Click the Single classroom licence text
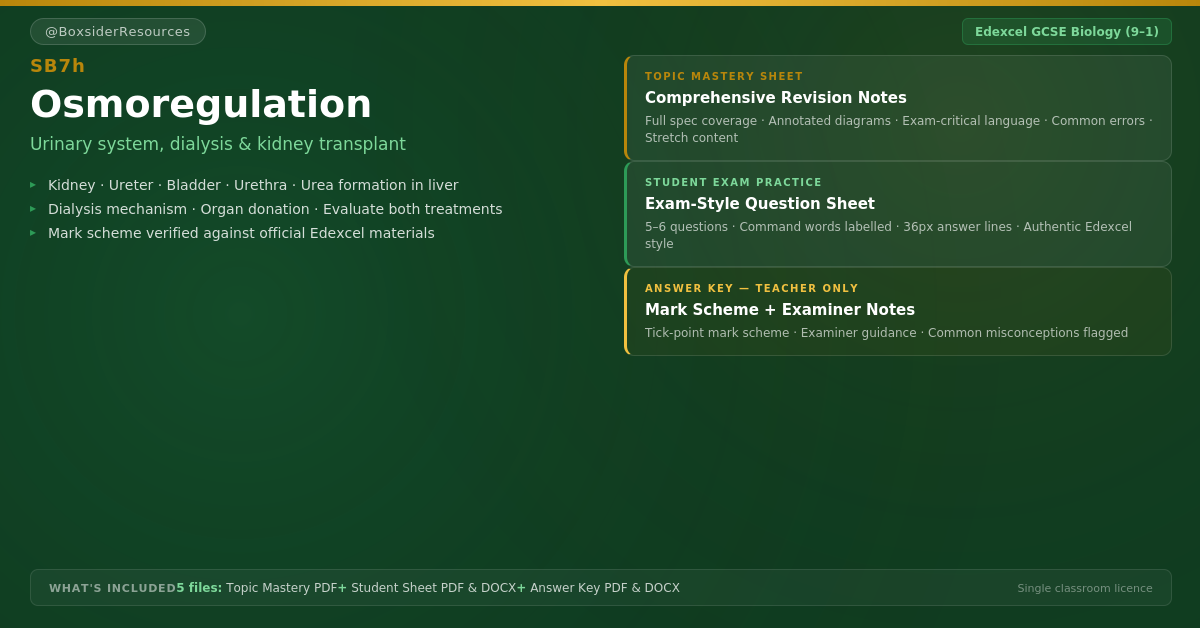 coord(1085,588)
